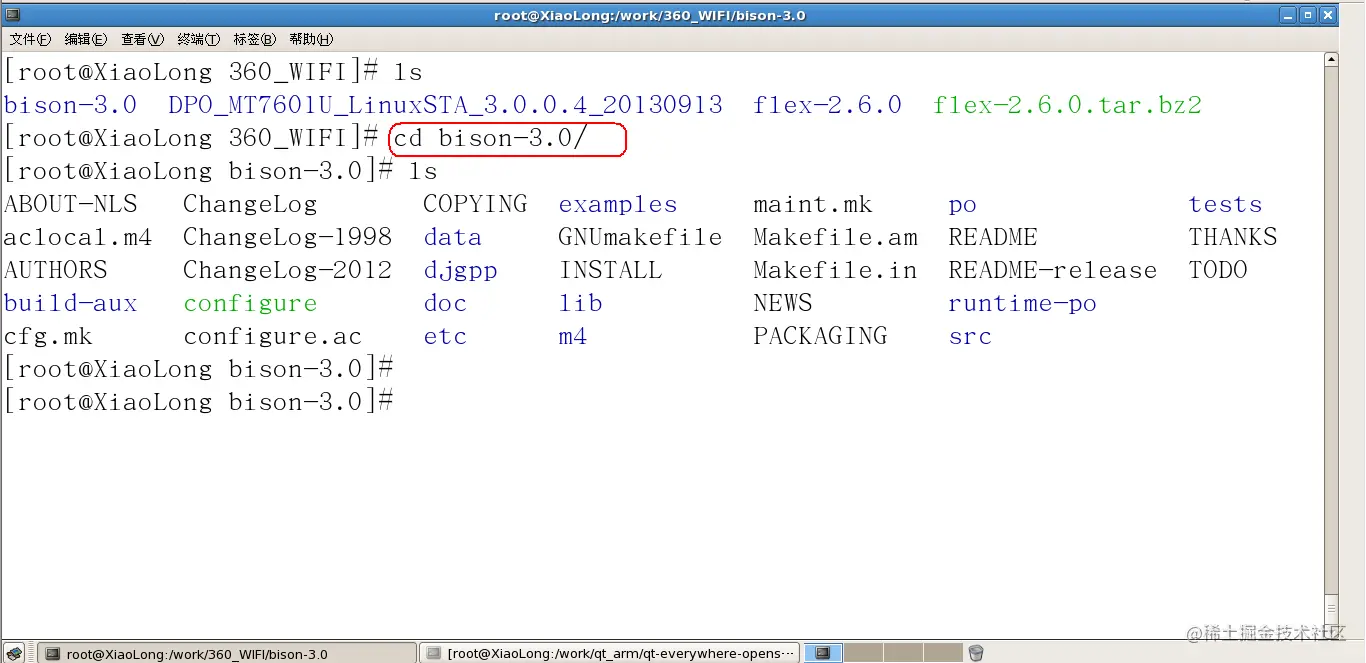Click the vertical scrollbar track
This screenshot has width=1366, height=663.
click(x=1331, y=343)
